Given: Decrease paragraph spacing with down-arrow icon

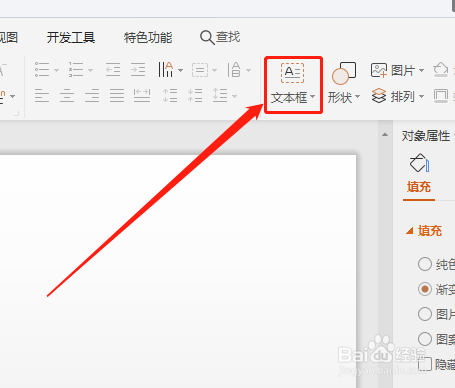Looking at the screenshot, I should click(x=195, y=96).
